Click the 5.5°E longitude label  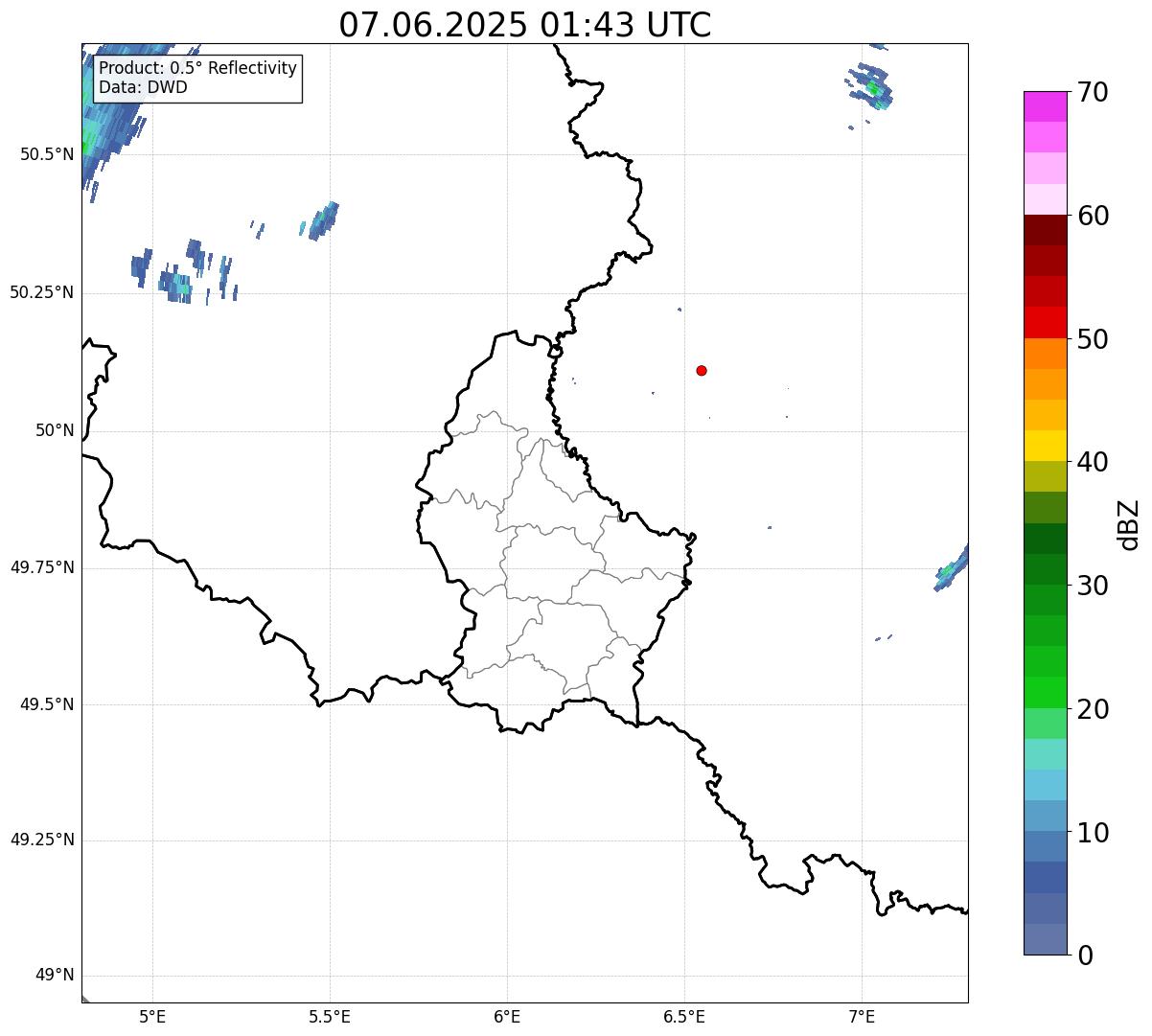tap(330, 1018)
